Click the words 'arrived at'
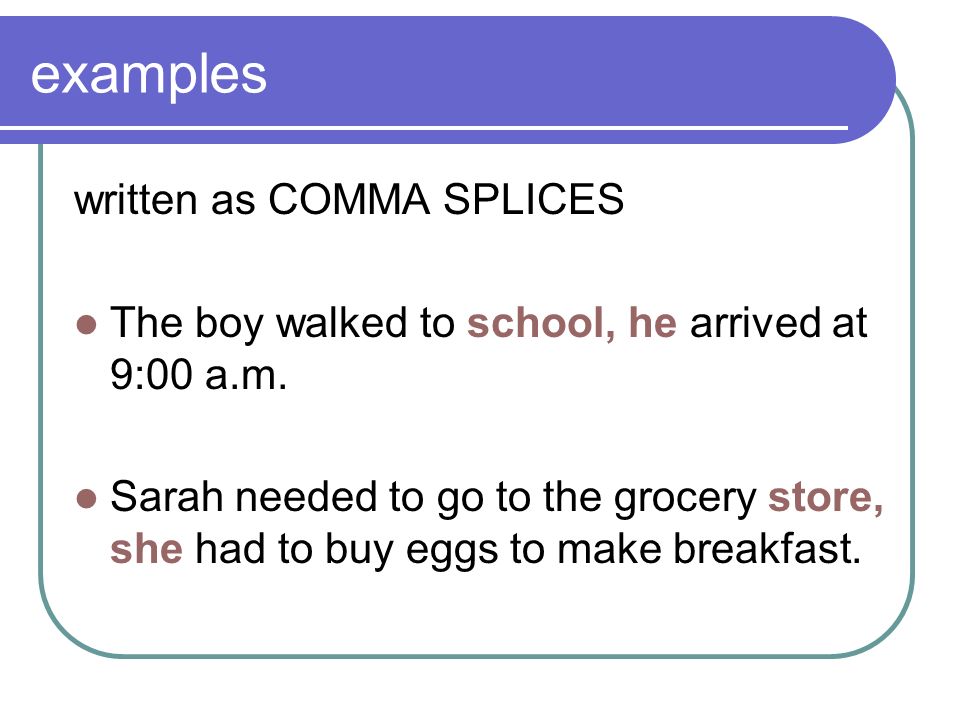This screenshot has width=960, height=720. (x=779, y=323)
